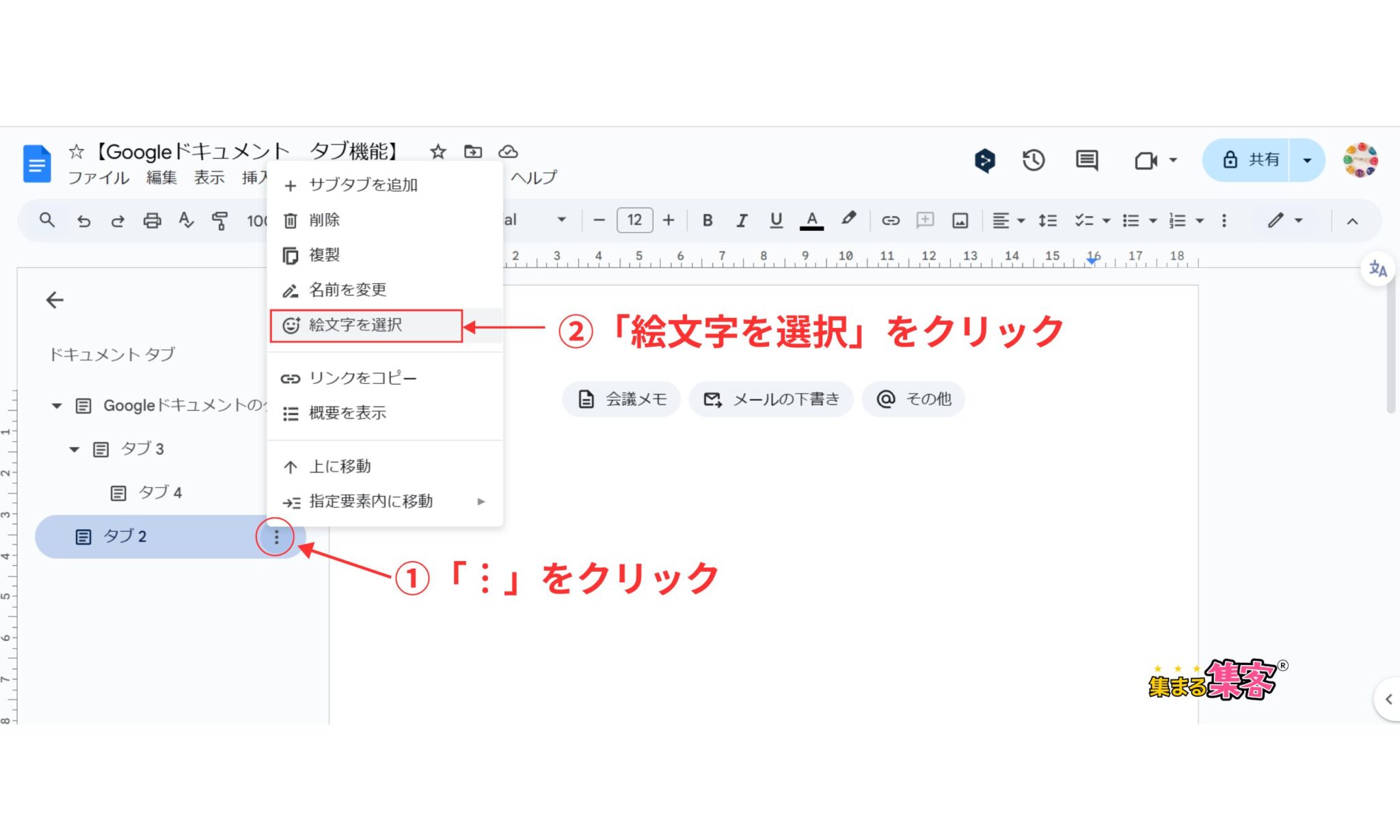1400x840 pixels.
Task: Open the highlight color pen
Action: pyautogui.click(x=848, y=219)
